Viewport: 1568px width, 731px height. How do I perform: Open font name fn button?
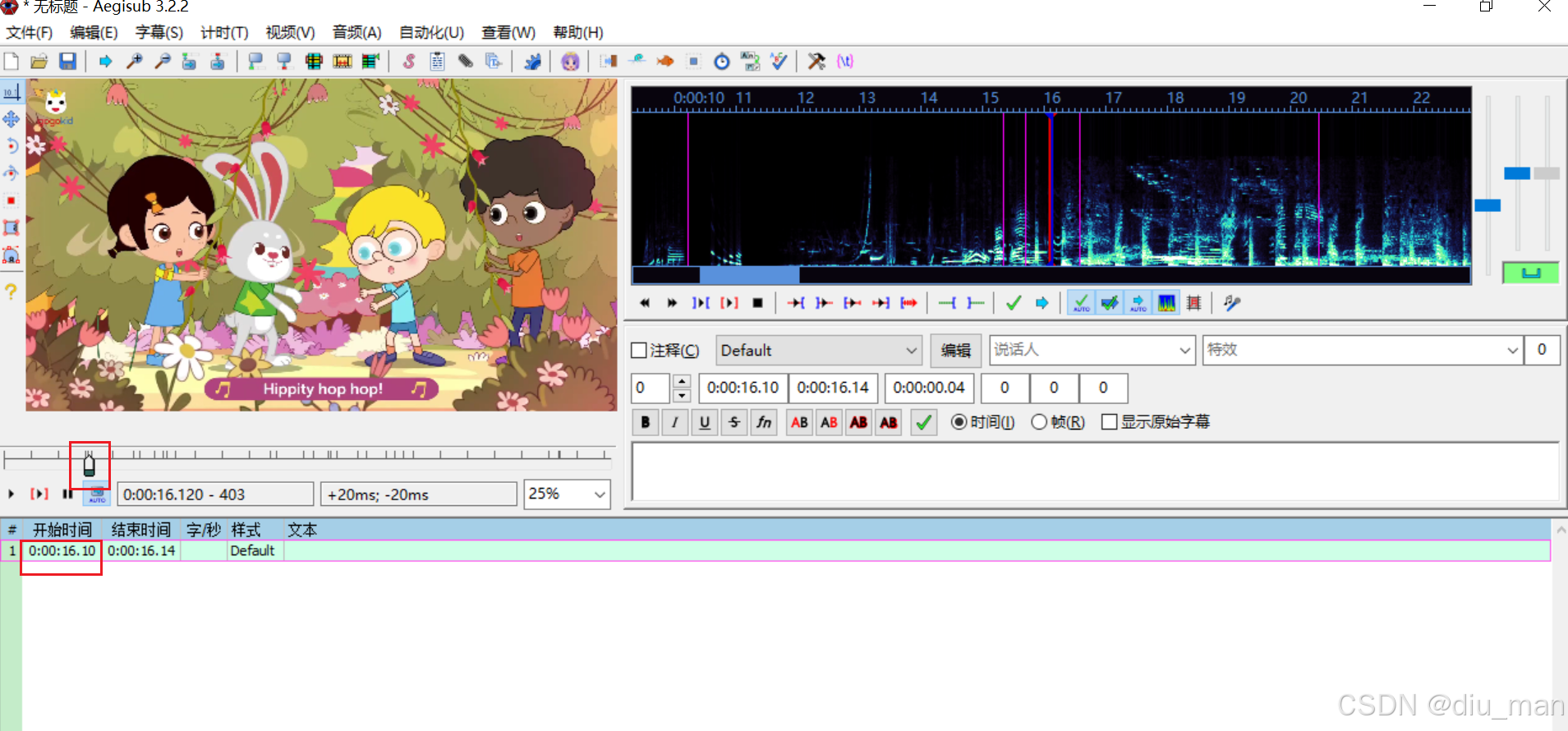coord(764,422)
